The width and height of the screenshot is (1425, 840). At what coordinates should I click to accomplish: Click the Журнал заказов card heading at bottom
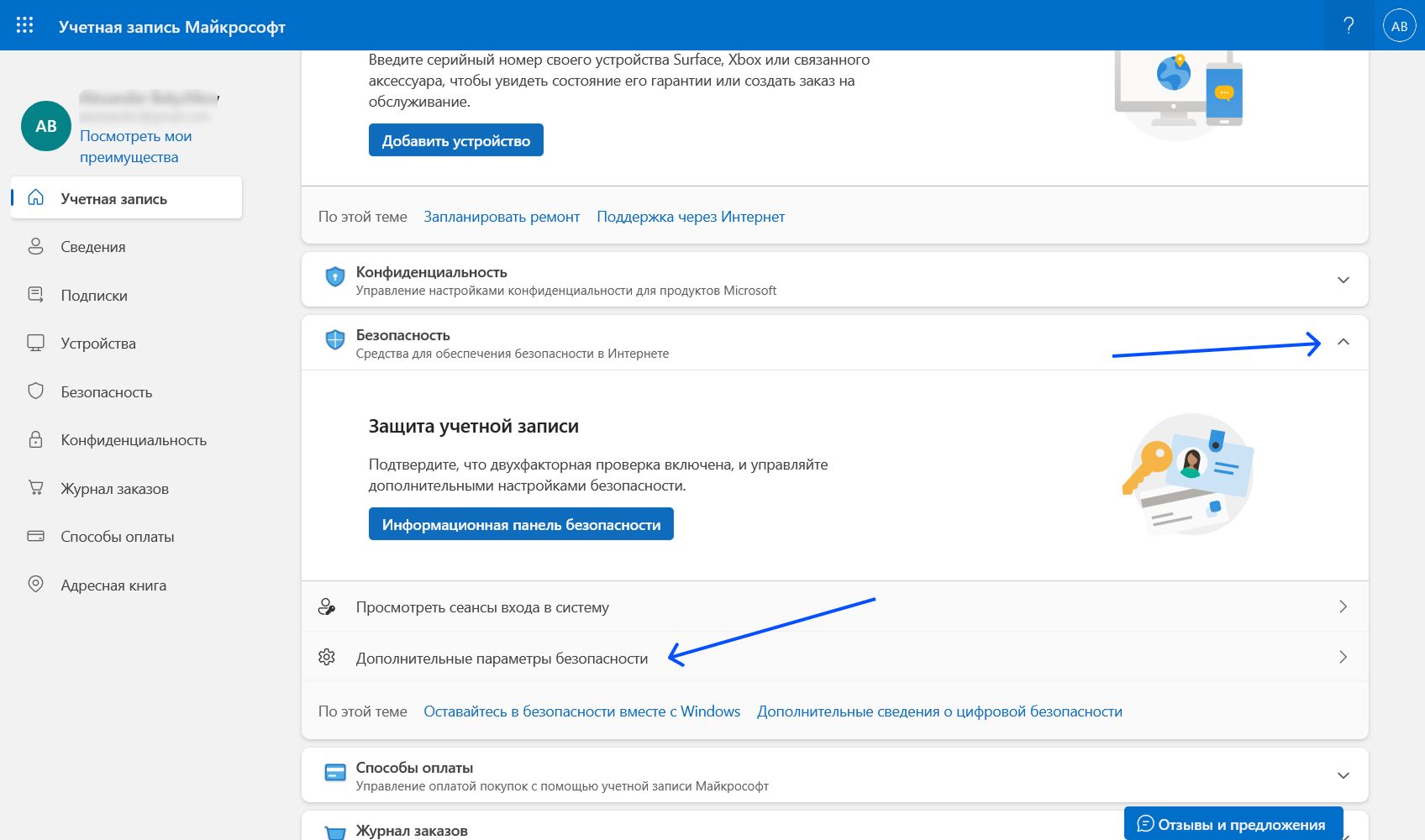(x=412, y=830)
